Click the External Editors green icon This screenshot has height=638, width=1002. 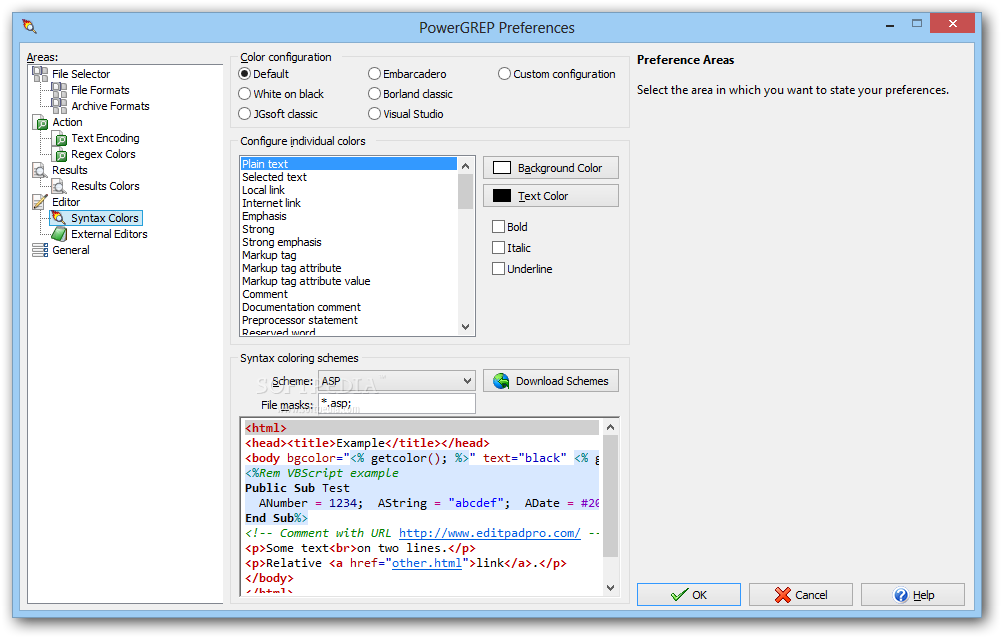point(59,234)
